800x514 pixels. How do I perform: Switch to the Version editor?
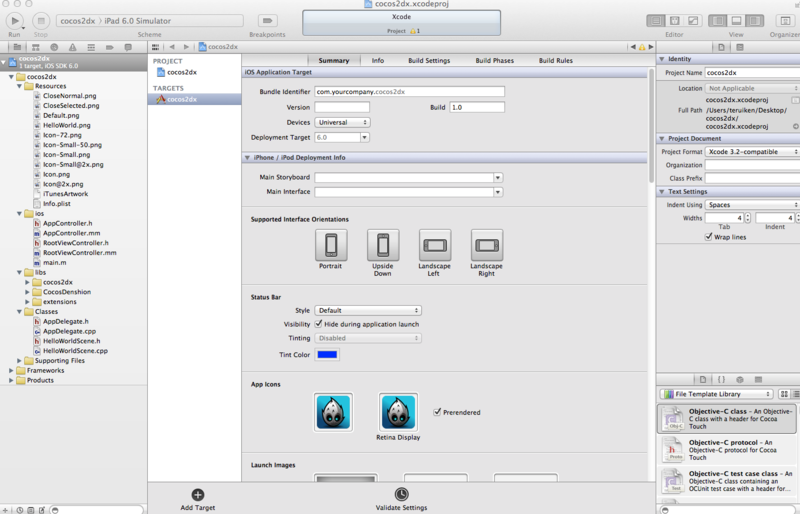tap(693, 21)
